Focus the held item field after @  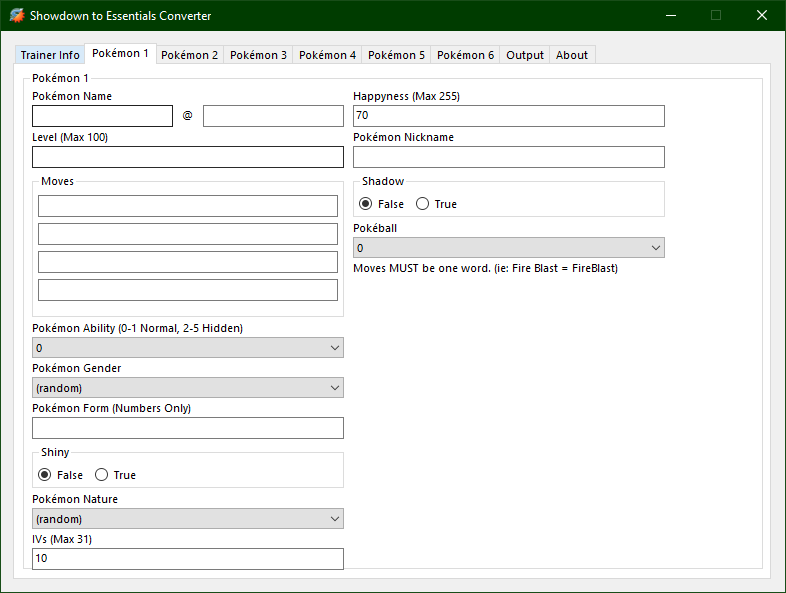click(273, 116)
